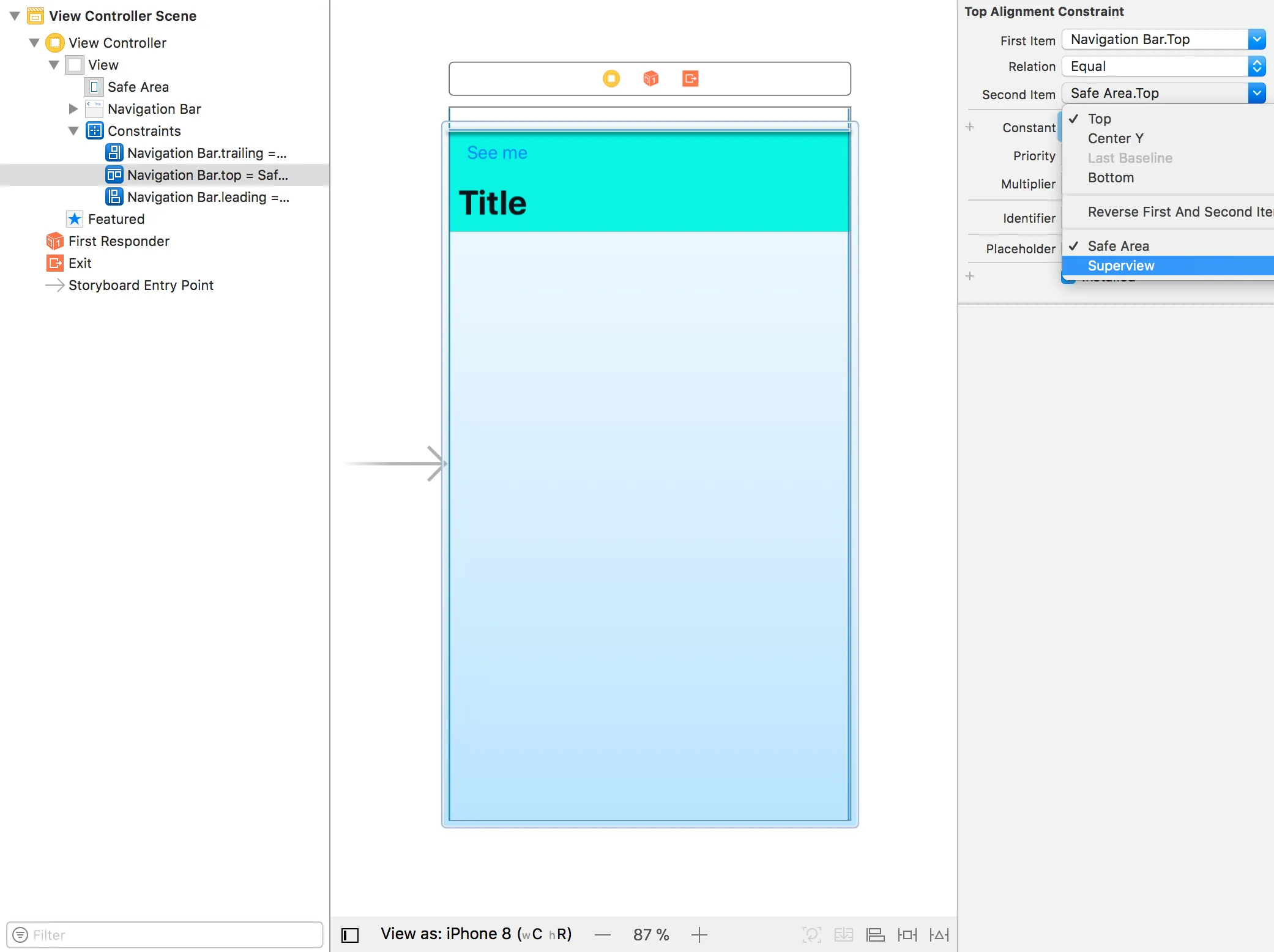Open Resolve Auto Layout Issues tool
Image resolution: width=1274 pixels, height=952 pixels.
939,935
